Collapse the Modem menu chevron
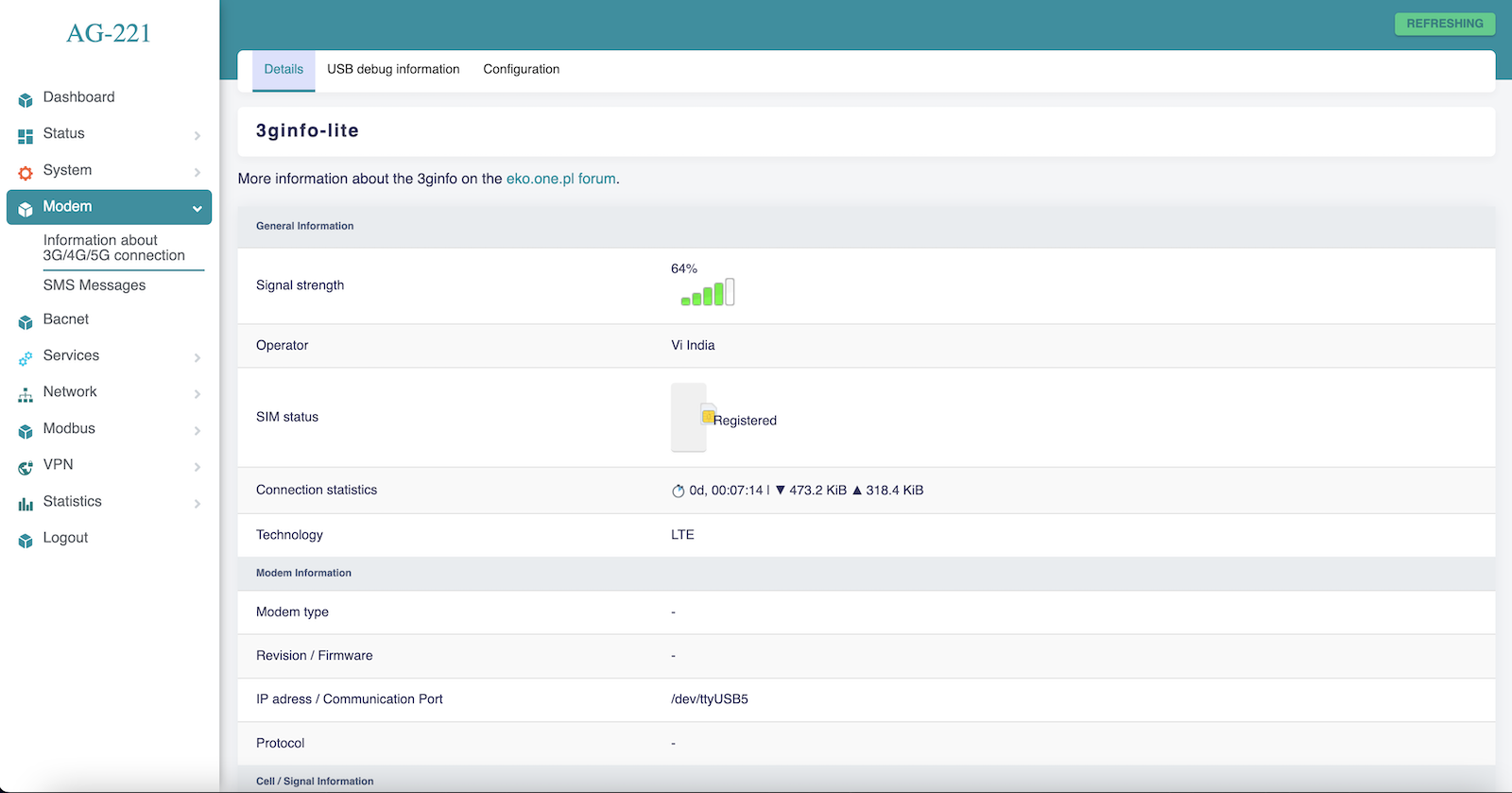 (x=198, y=208)
